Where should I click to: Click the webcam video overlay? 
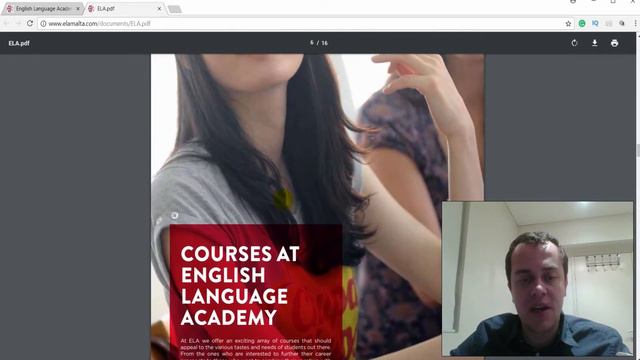point(537,279)
